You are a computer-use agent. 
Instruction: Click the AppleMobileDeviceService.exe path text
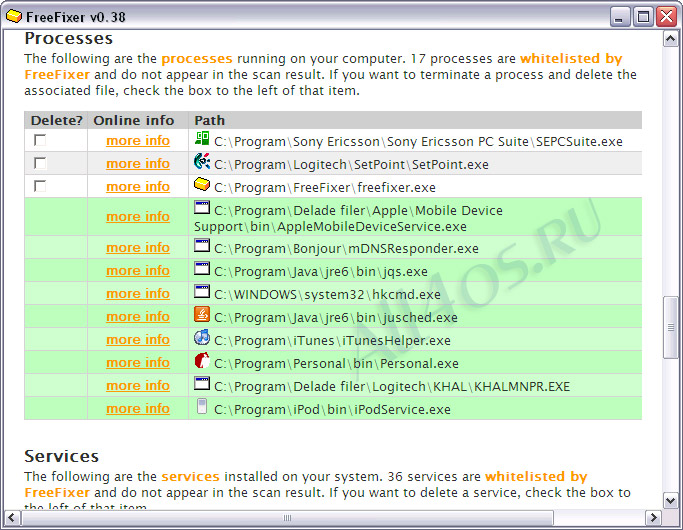348,219
